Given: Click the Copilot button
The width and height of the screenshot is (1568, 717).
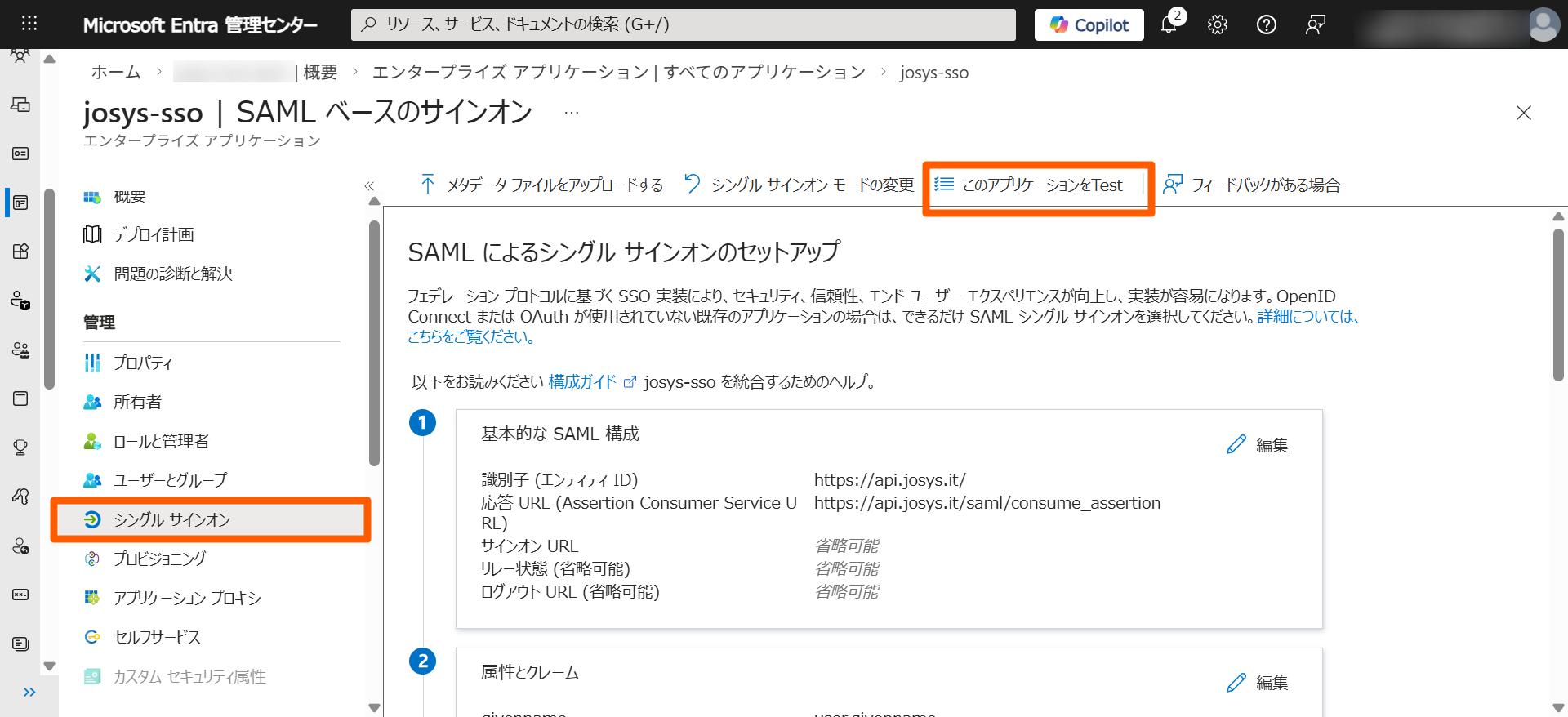Looking at the screenshot, I should (x=1089, y=24).
